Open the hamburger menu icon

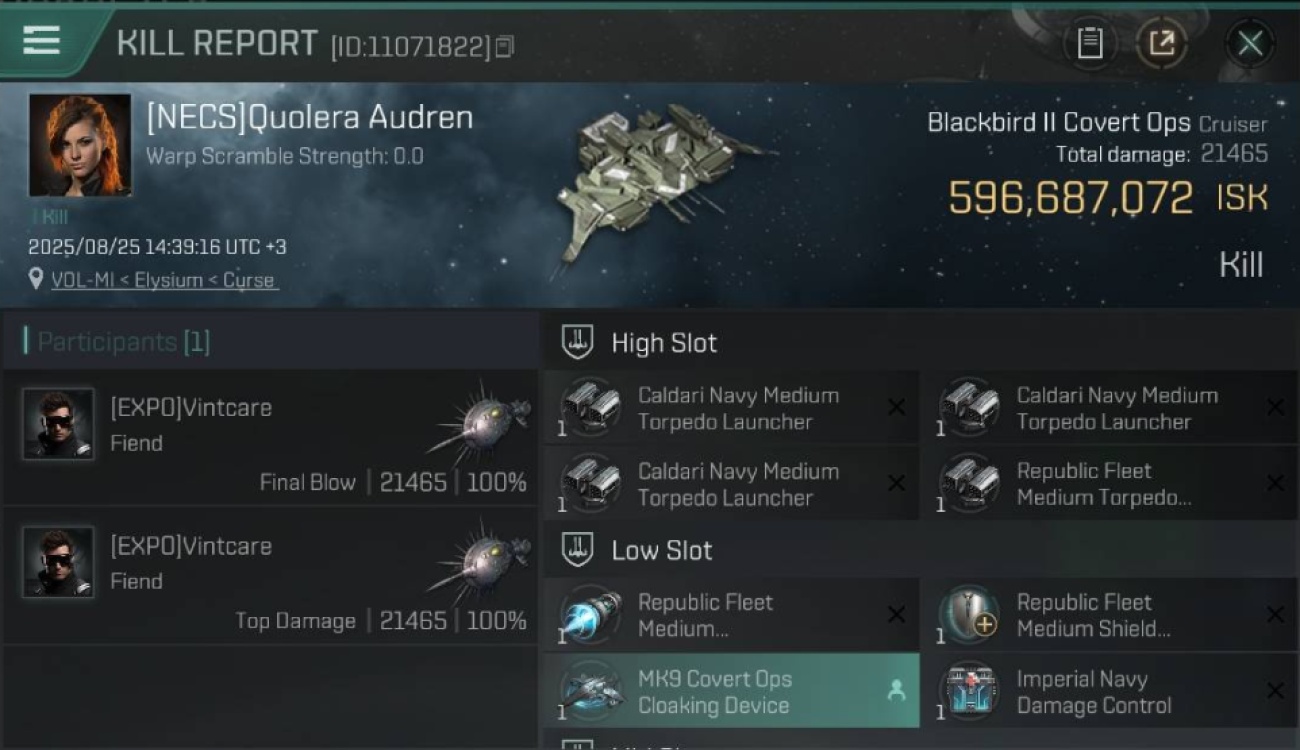pyautogui.click(x=41, y=41)
